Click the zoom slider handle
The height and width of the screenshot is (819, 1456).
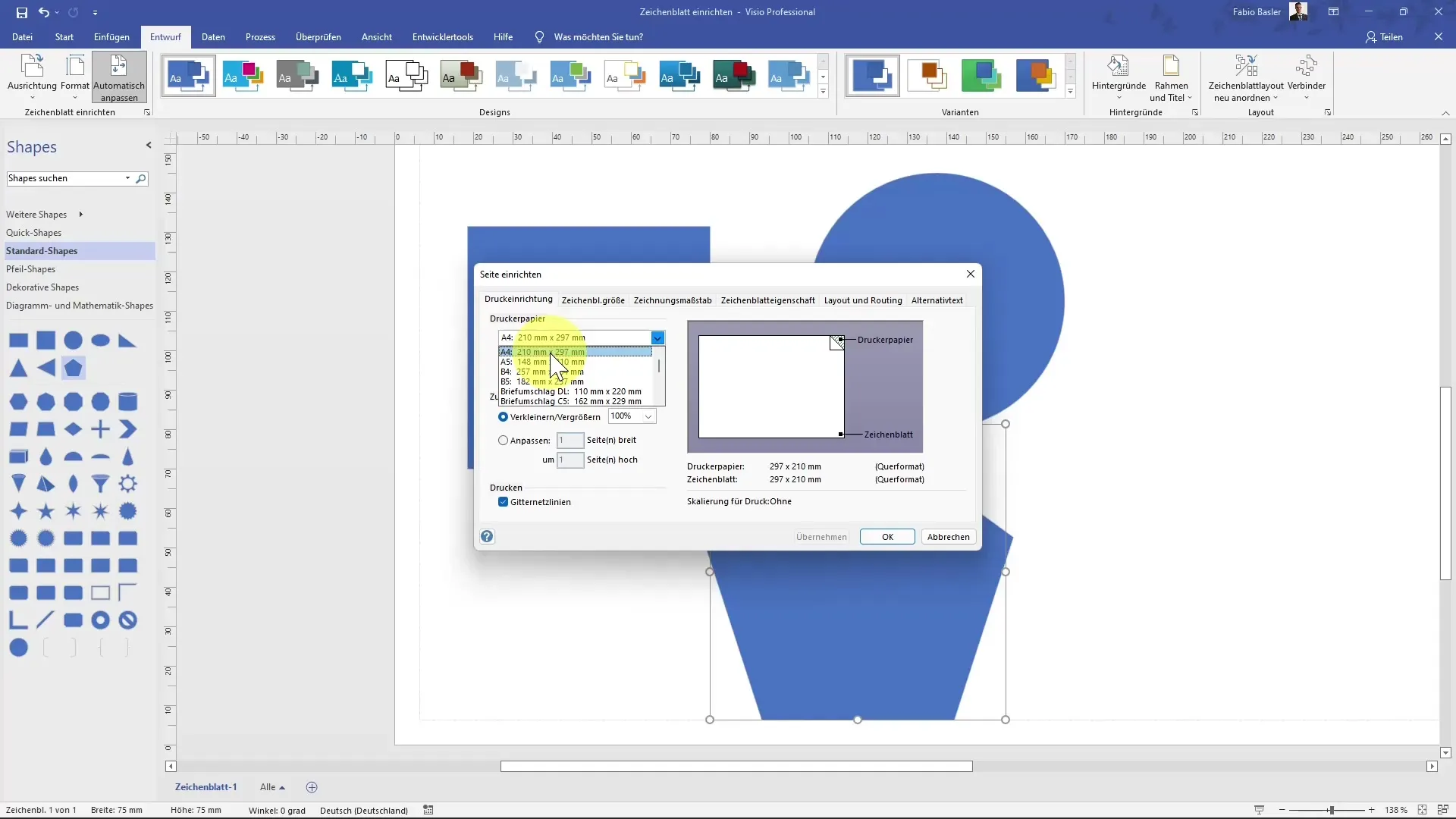[1330, 810]
